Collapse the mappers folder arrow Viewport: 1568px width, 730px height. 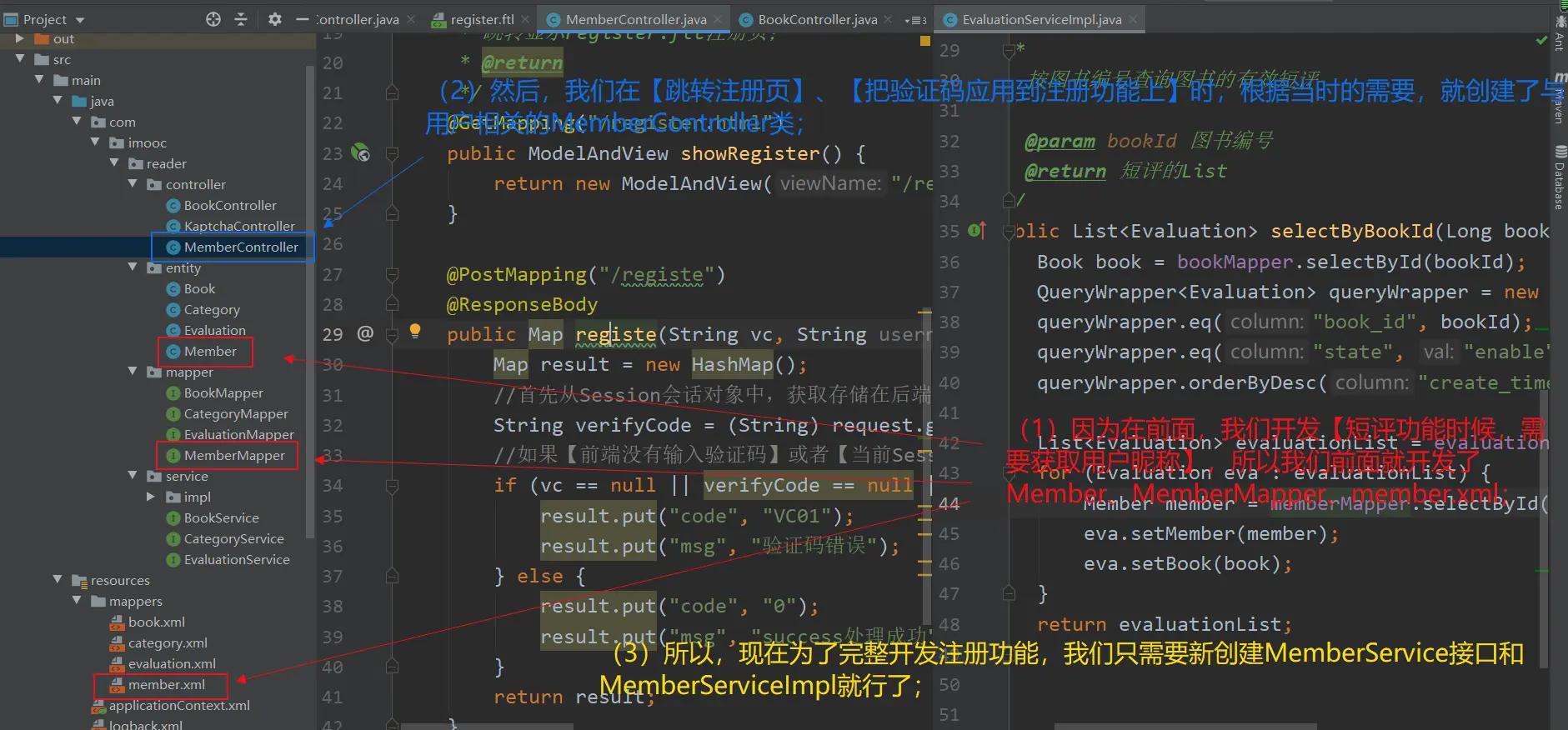77,601
